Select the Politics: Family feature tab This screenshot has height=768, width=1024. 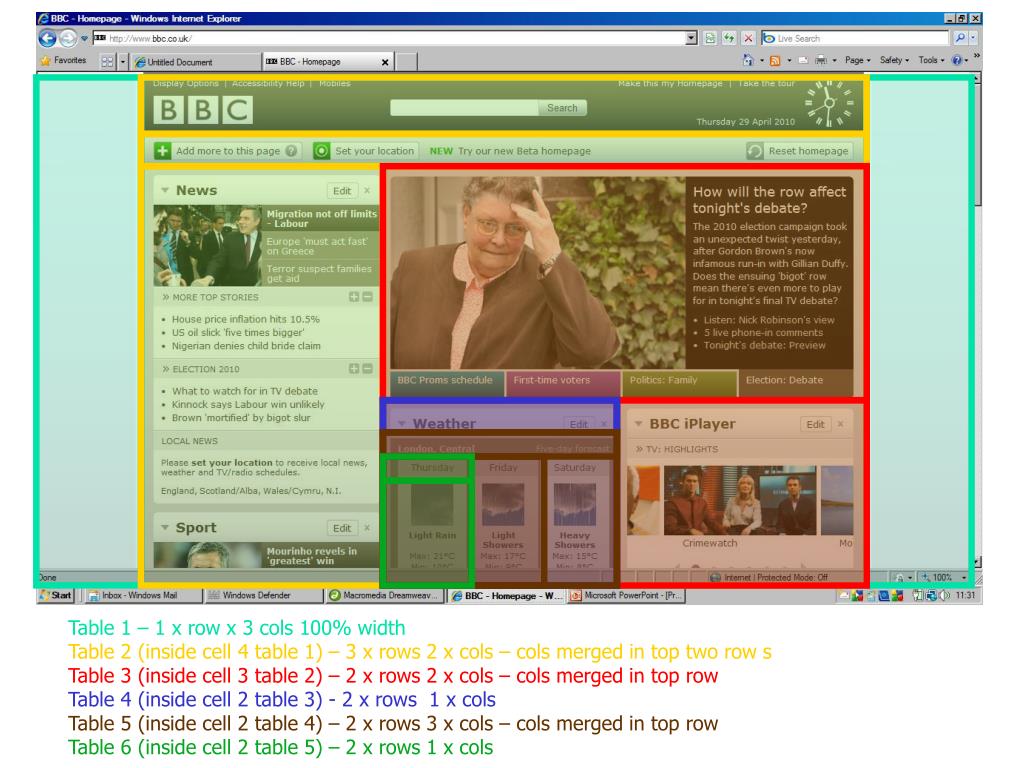point(679,383)
